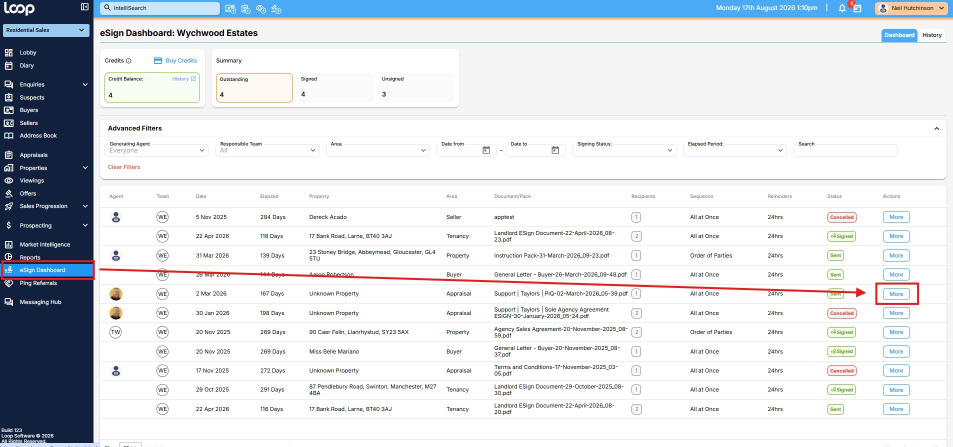Open the Date to calendar picker icon

(555, 150)
